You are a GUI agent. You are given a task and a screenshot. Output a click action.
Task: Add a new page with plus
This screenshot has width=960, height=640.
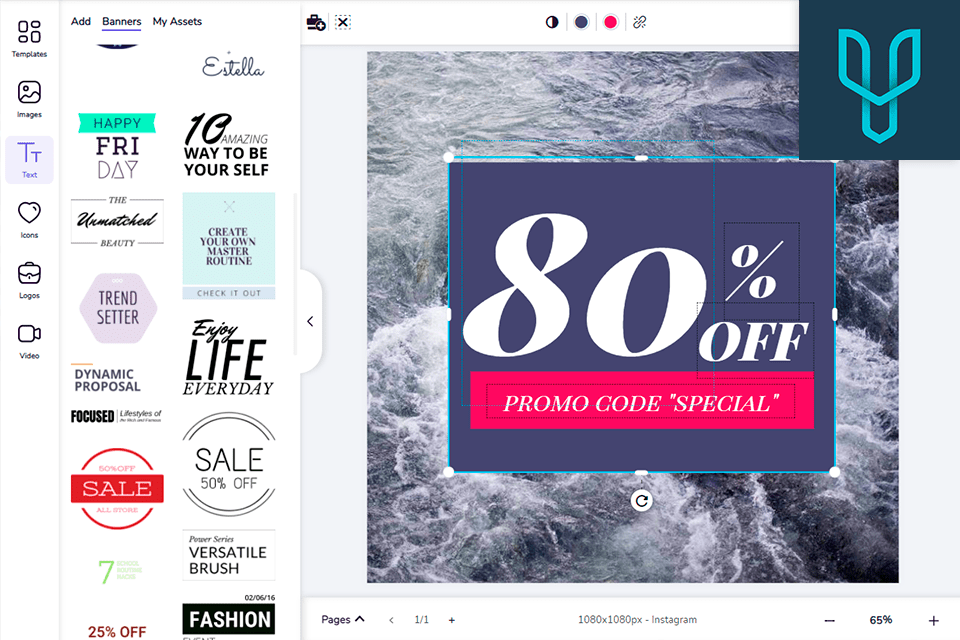click(x=451, y=620)
